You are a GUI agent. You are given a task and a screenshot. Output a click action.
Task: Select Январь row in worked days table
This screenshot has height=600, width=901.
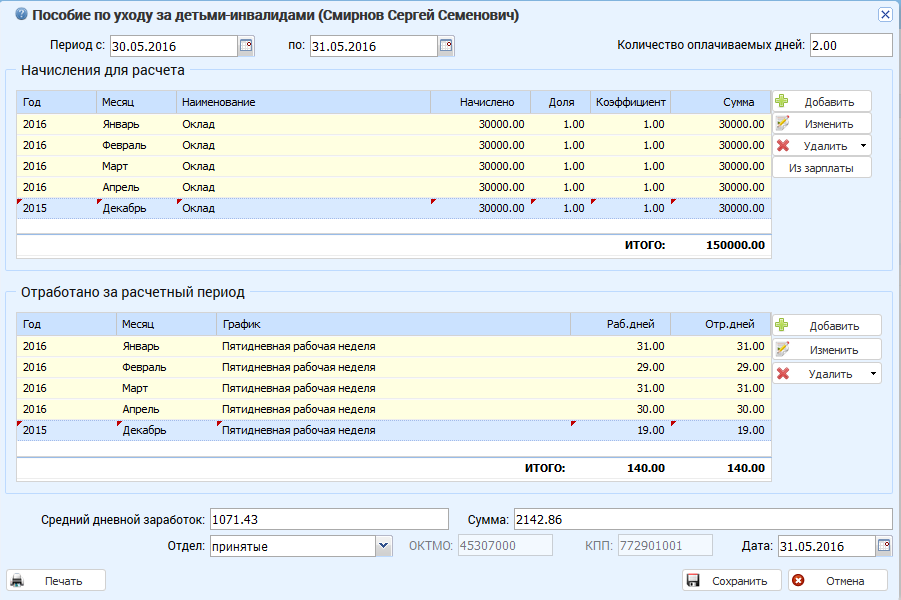point(394,346)
